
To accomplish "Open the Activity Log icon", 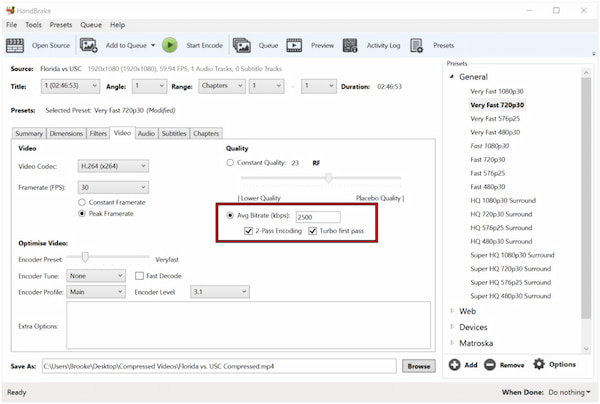I will point(350,45).
